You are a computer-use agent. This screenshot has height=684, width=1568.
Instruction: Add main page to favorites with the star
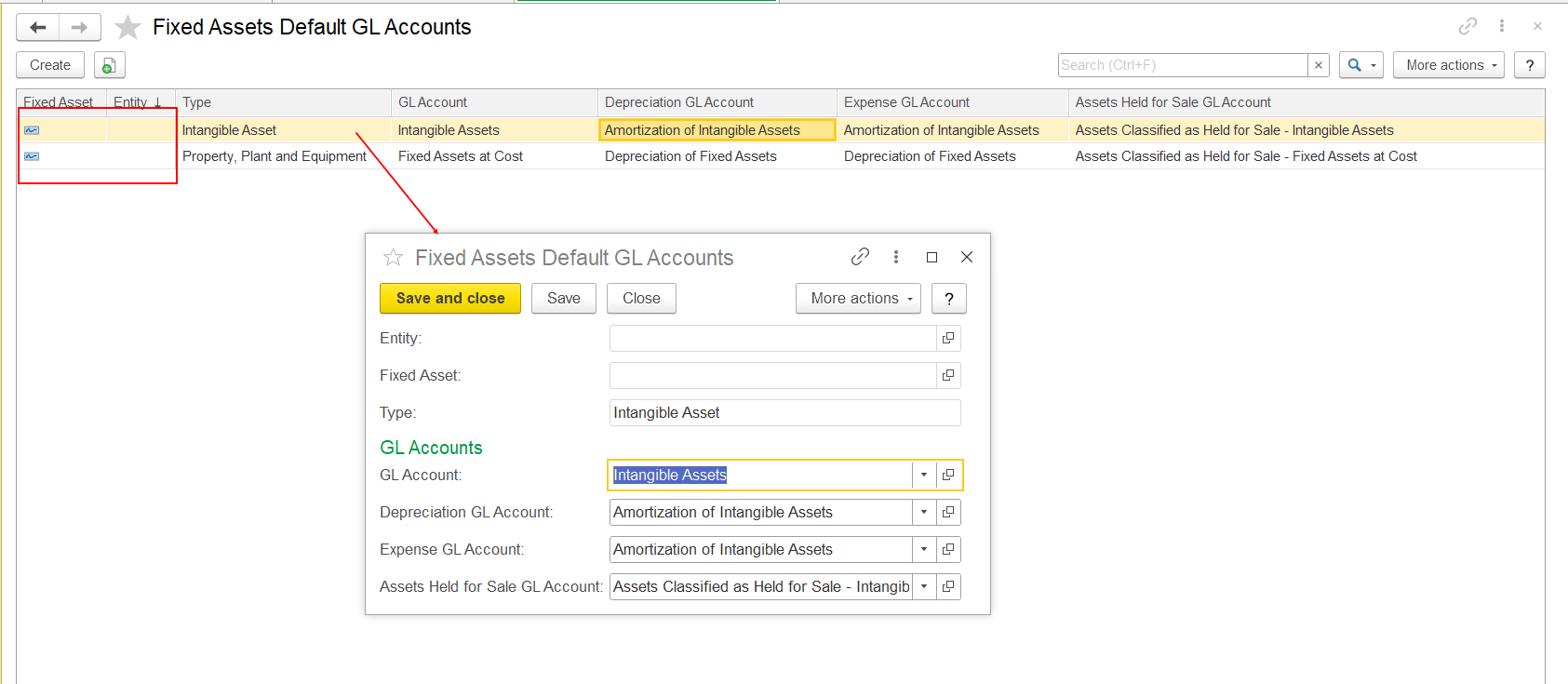tap(127, 27)
